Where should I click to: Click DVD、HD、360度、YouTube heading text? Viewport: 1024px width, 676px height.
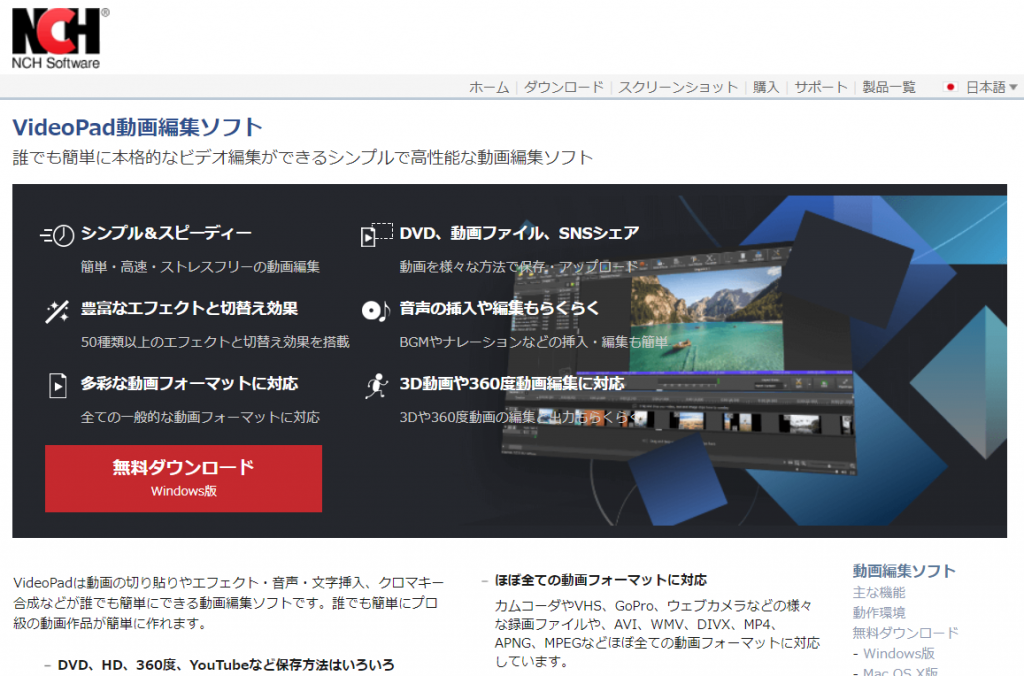[226, 665]
